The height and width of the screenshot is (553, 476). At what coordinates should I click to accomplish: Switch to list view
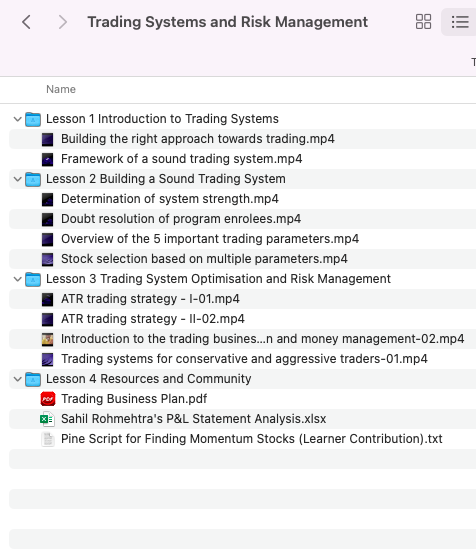460,22
